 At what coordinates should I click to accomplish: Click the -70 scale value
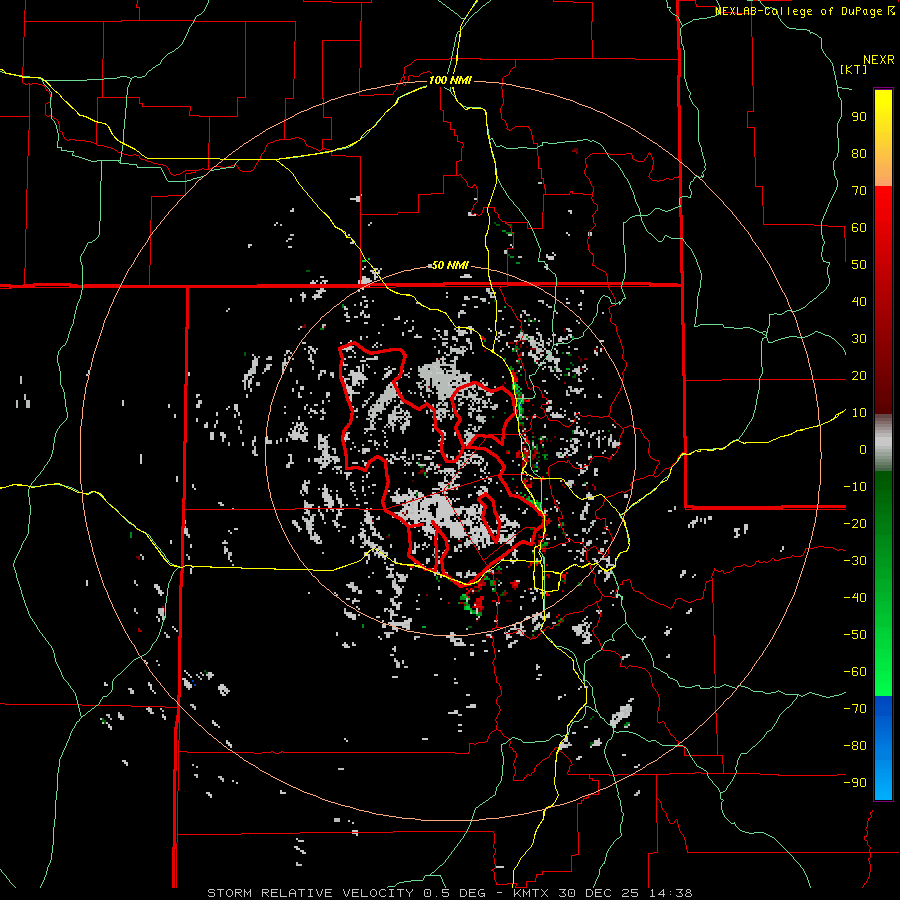pyautogui.click(x=855, y=709)
